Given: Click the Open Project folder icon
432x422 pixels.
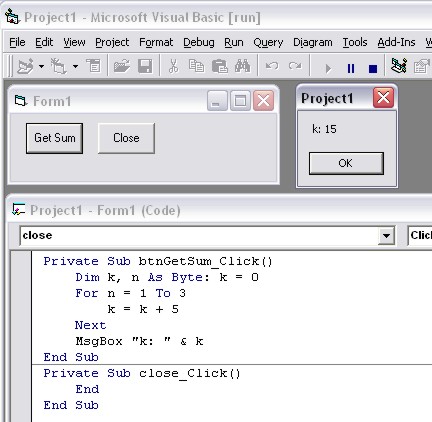Looking at the screenshot, I should [x=122, y=66].
